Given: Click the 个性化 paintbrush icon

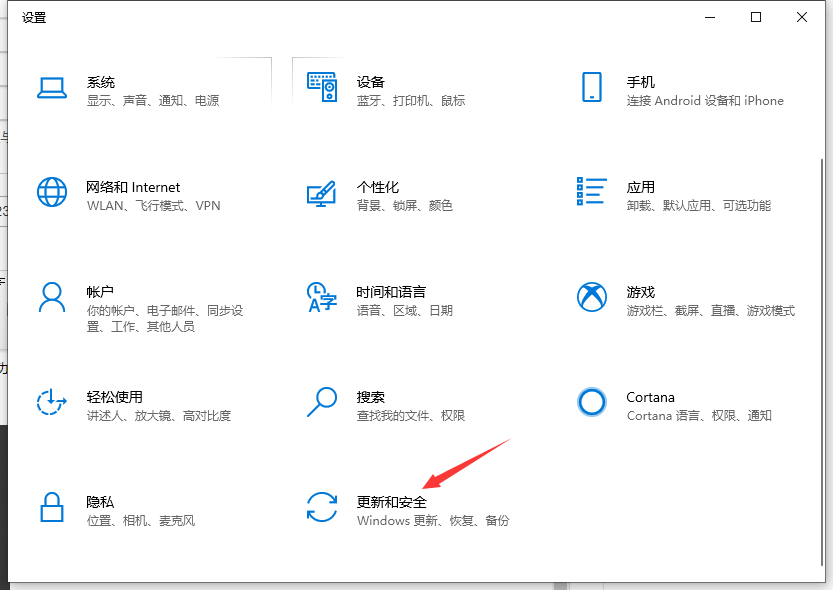Looking at the screenshot, I should click(x=322, y=193).
